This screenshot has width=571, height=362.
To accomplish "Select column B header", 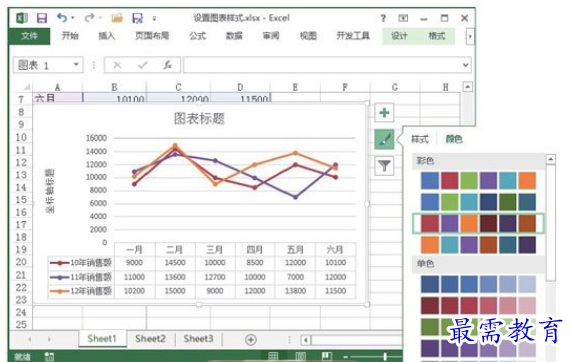I will [x=114, y=87].
